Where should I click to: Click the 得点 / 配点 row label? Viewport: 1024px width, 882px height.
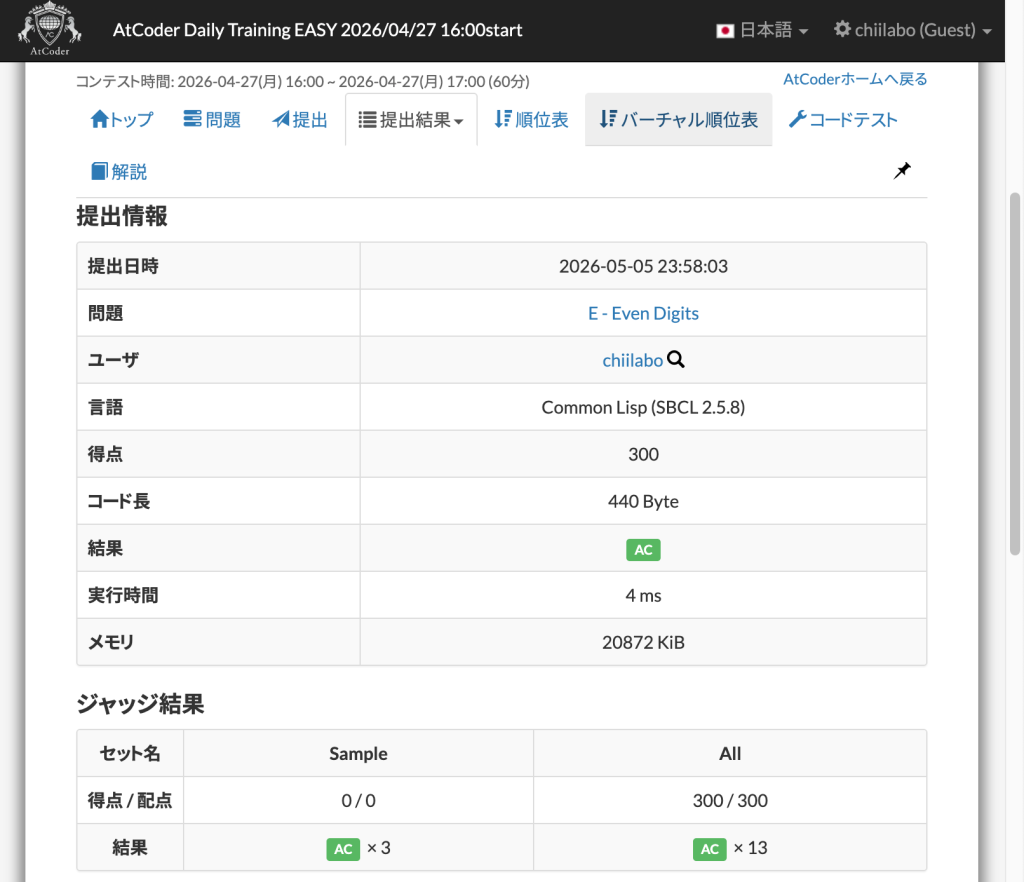(x=130, y=800)
